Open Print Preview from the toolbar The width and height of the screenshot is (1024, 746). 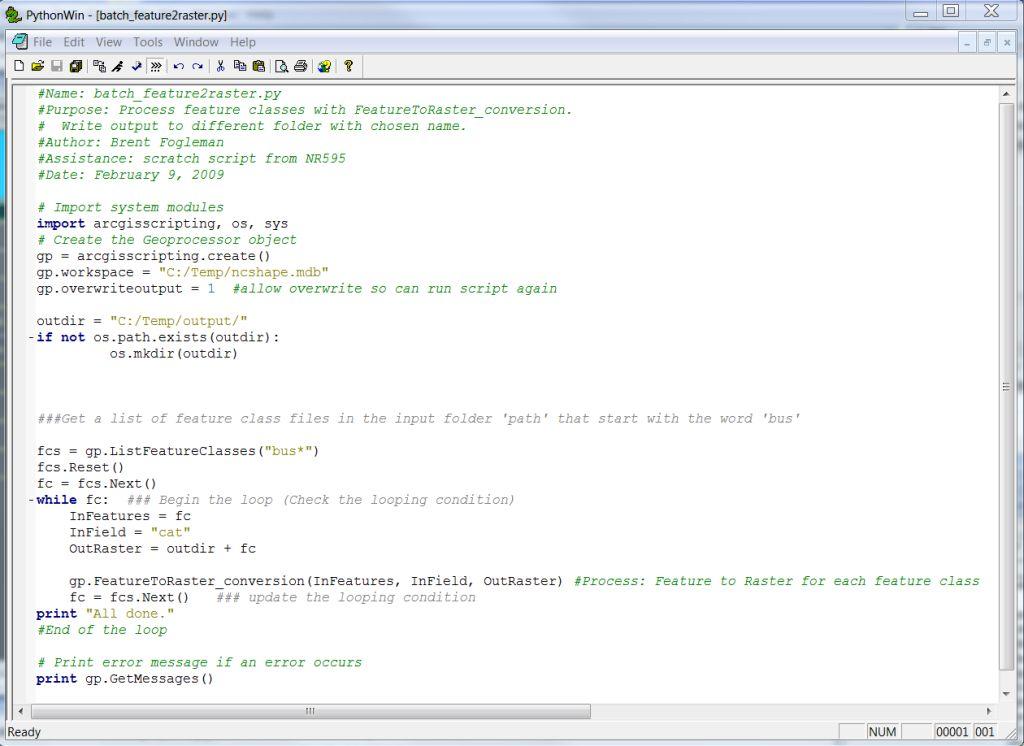(x=282, y=66)
